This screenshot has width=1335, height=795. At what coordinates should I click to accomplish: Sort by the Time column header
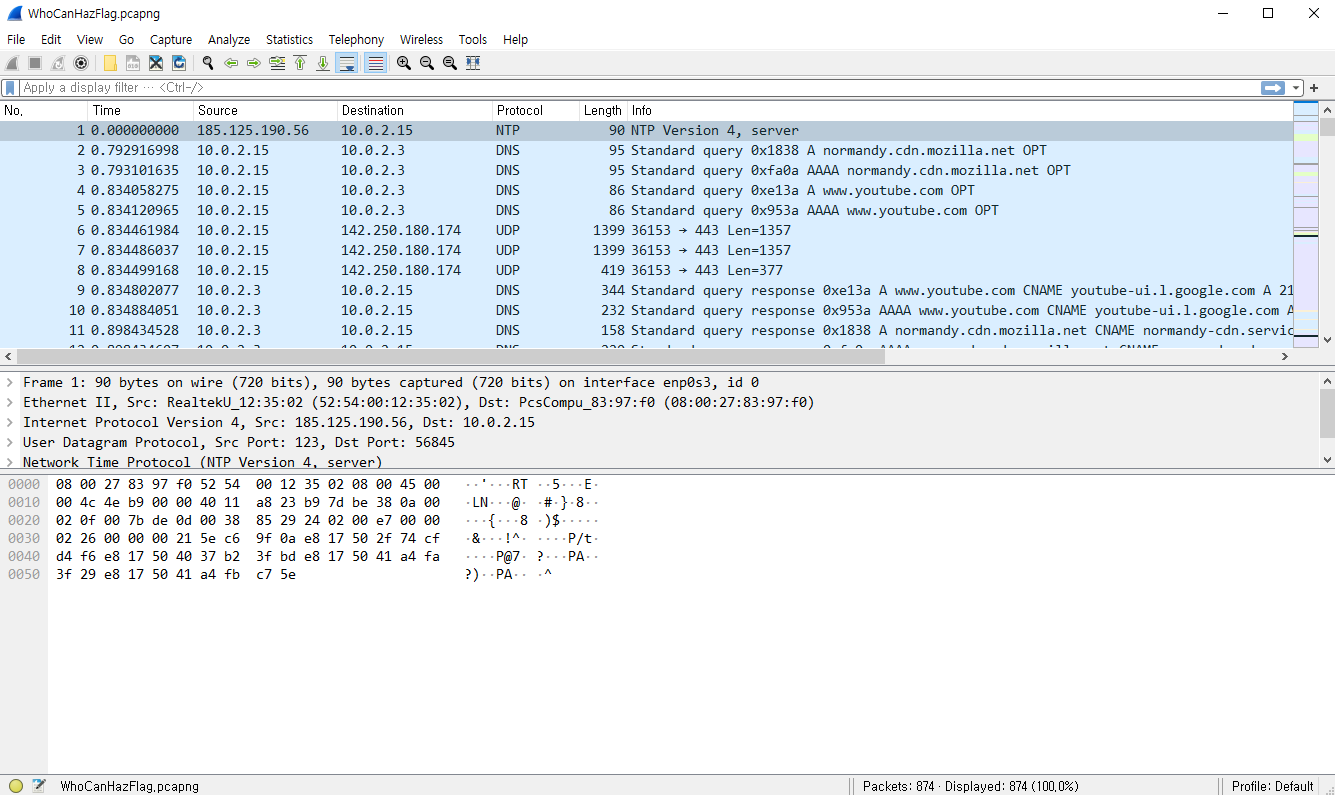point(141,111)
